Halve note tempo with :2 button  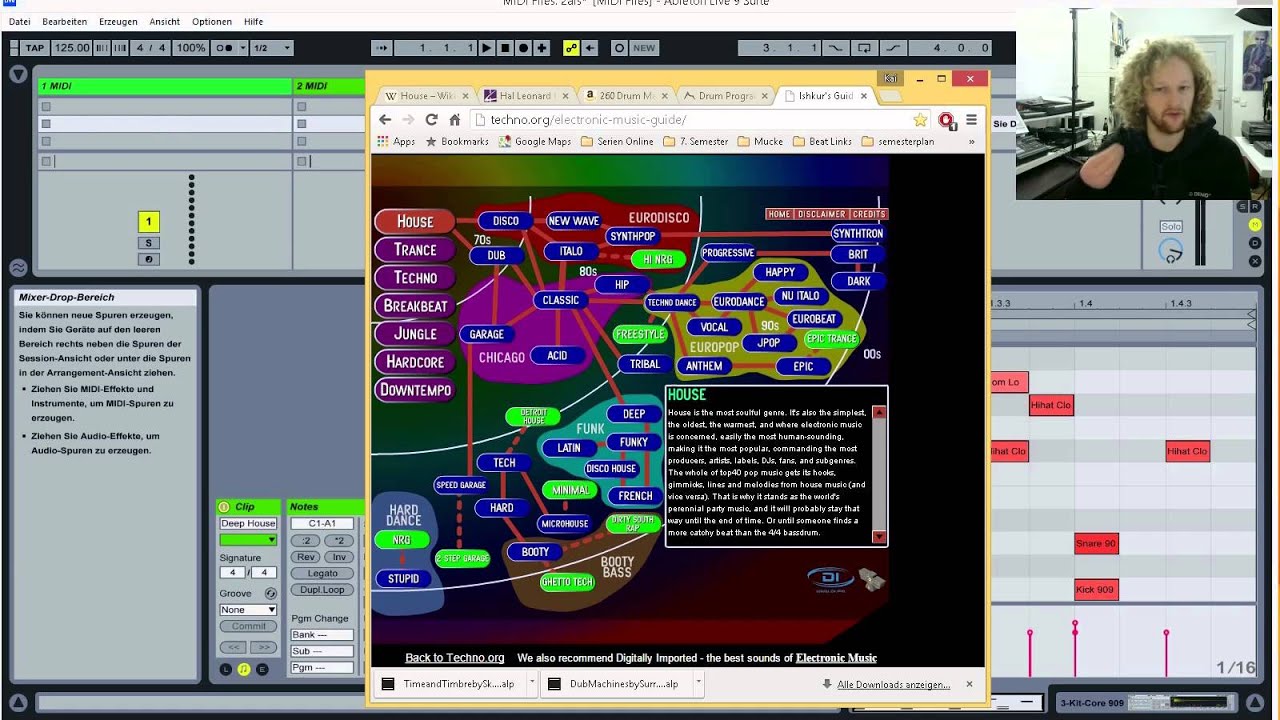point(306,540)
